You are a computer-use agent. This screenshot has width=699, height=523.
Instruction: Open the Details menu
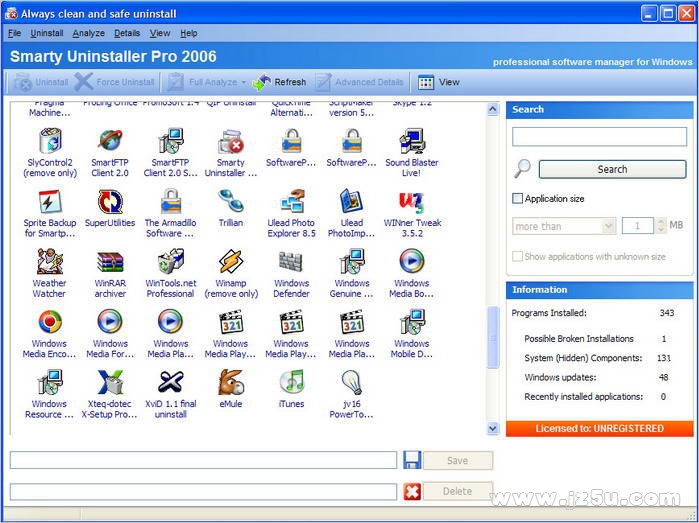pyautogui.click(x=127, y=33)
